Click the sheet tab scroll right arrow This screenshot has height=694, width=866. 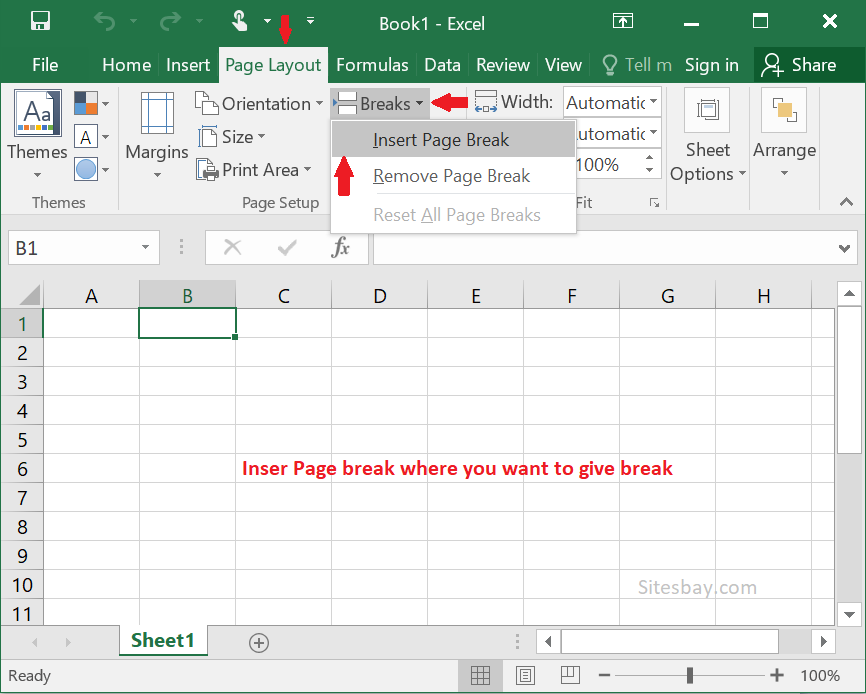(x=68, y=642)
